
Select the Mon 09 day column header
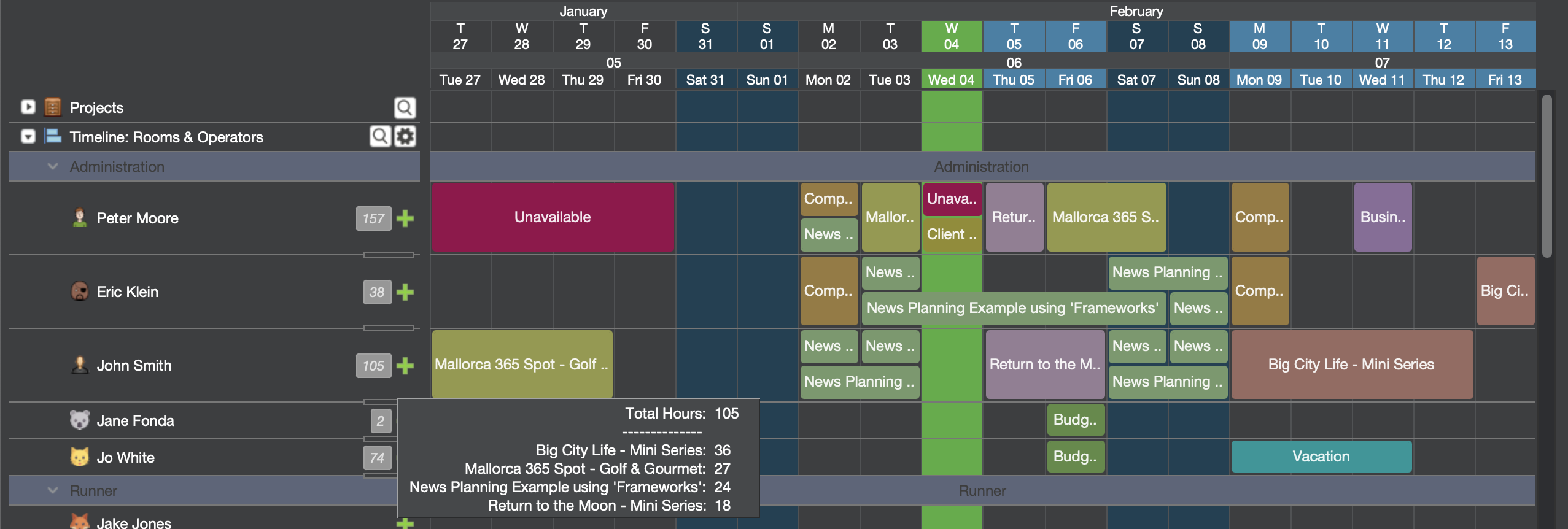click(x=1259, y=80)
